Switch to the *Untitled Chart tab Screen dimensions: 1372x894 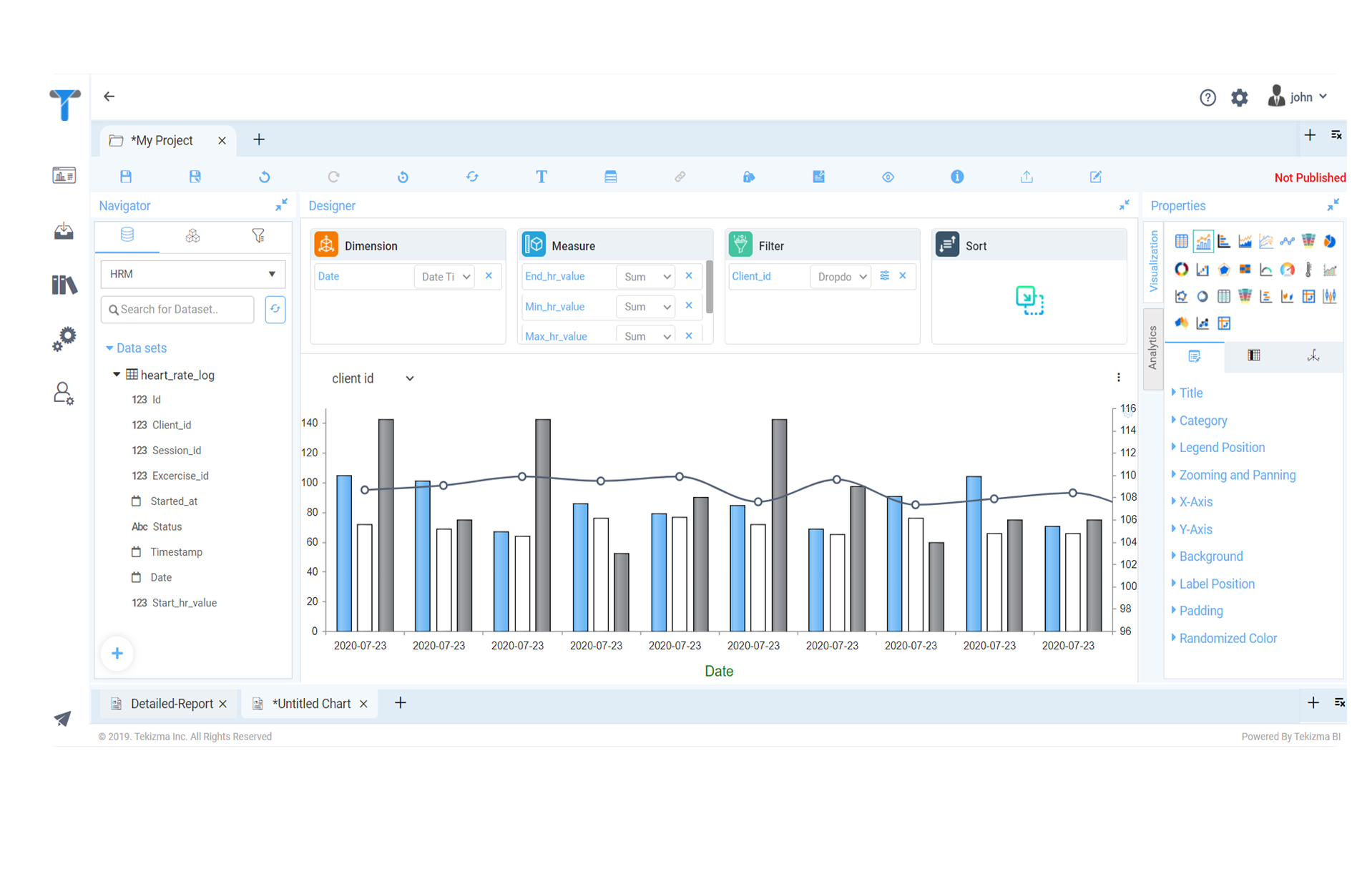click(x=311, y=704)
